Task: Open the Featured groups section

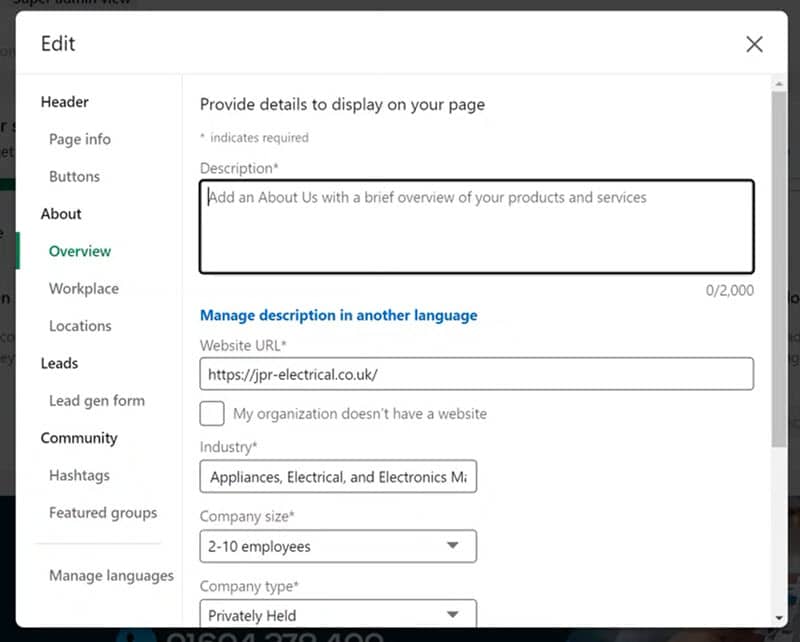Action: (103, 512)
